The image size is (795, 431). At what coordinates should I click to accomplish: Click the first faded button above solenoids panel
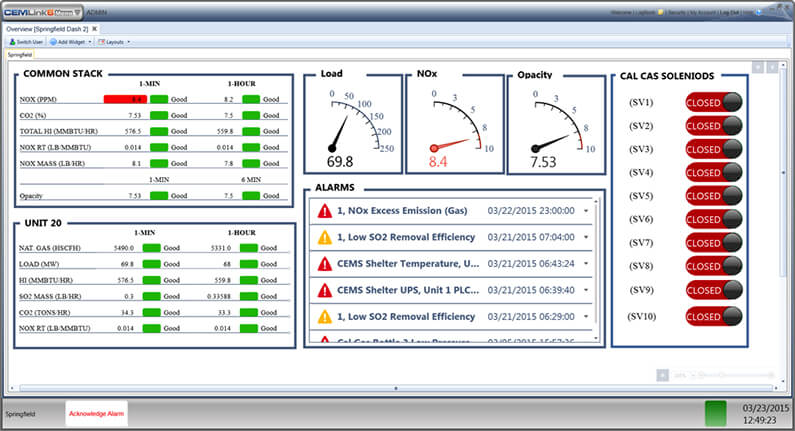pos(758,67)
